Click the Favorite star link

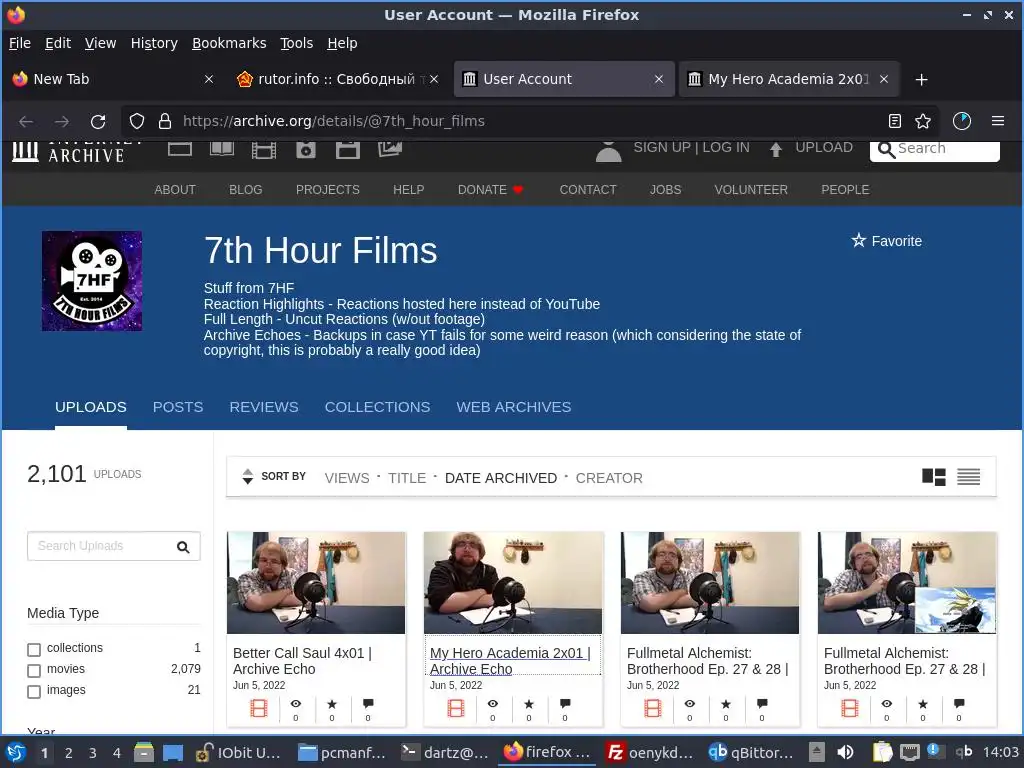(x=886, y=241)
